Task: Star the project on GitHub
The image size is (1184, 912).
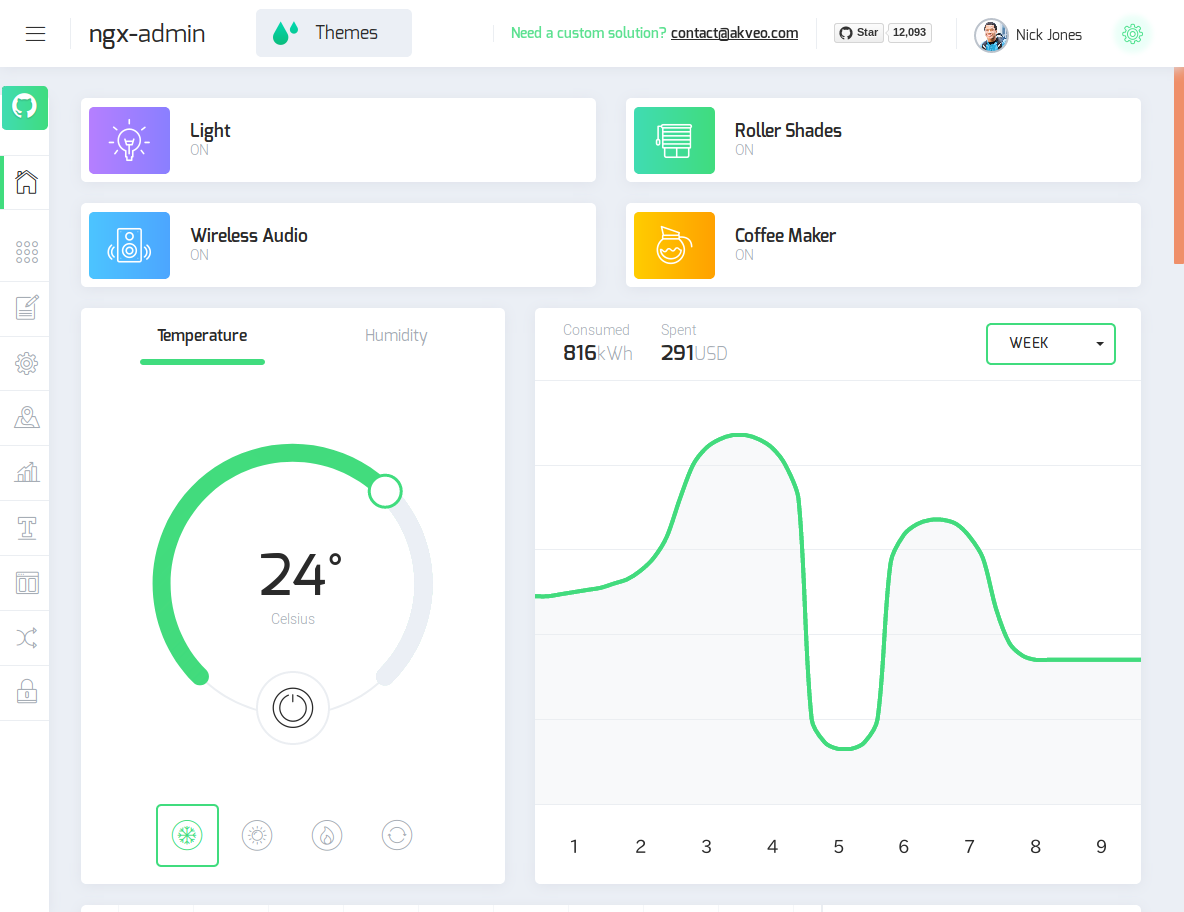Action: pyautogui.click(x=857, y=32)
